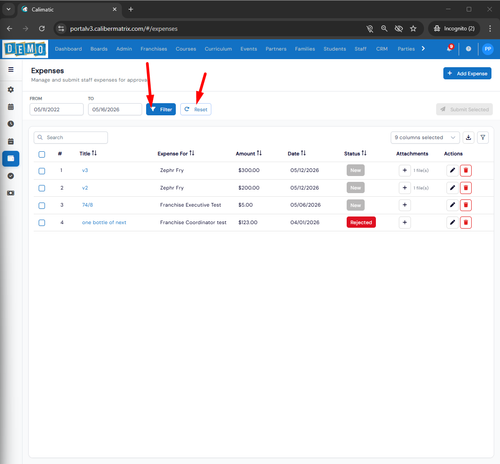The image size is (500, 464).
Task: Delete expense v3 with trash icon
Action: [x=466, y=170]
